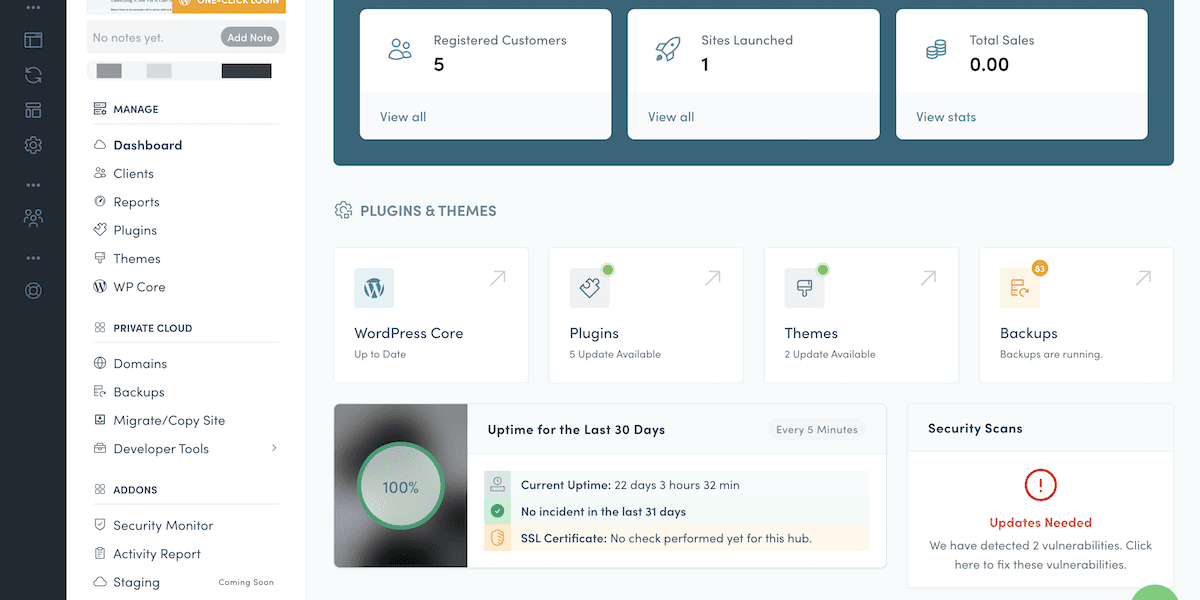The height and width of the screenshot is (600, 1200).
Task: Click the '5 Update Available' plugins text
Action: click(x=615, y=354)
